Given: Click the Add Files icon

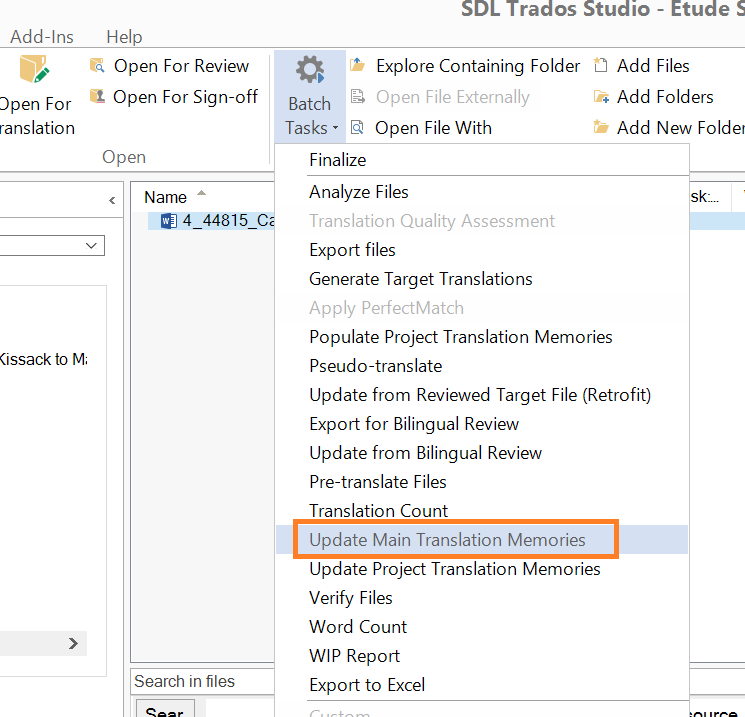Looking at the screenshot, I should [x=601, y=65].
